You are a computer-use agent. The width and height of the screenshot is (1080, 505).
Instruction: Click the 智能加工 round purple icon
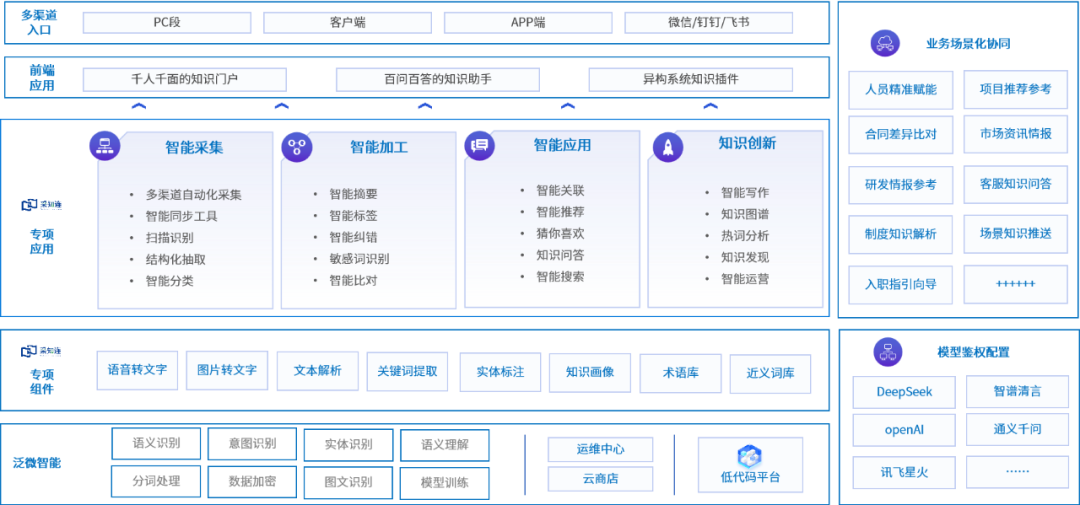(x=297, y=146)
